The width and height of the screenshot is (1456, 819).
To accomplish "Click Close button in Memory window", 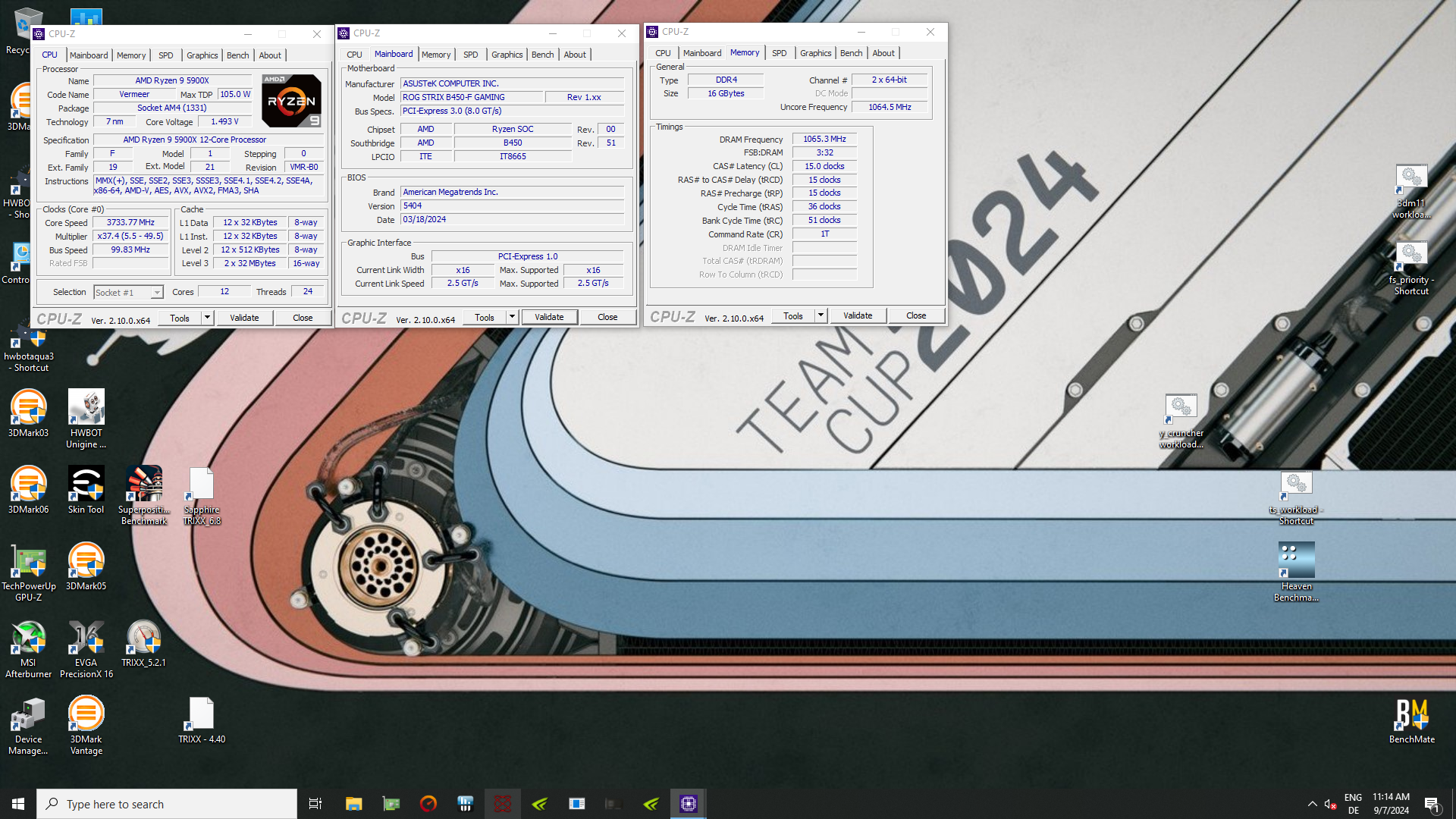I will (x=916, y=315).
